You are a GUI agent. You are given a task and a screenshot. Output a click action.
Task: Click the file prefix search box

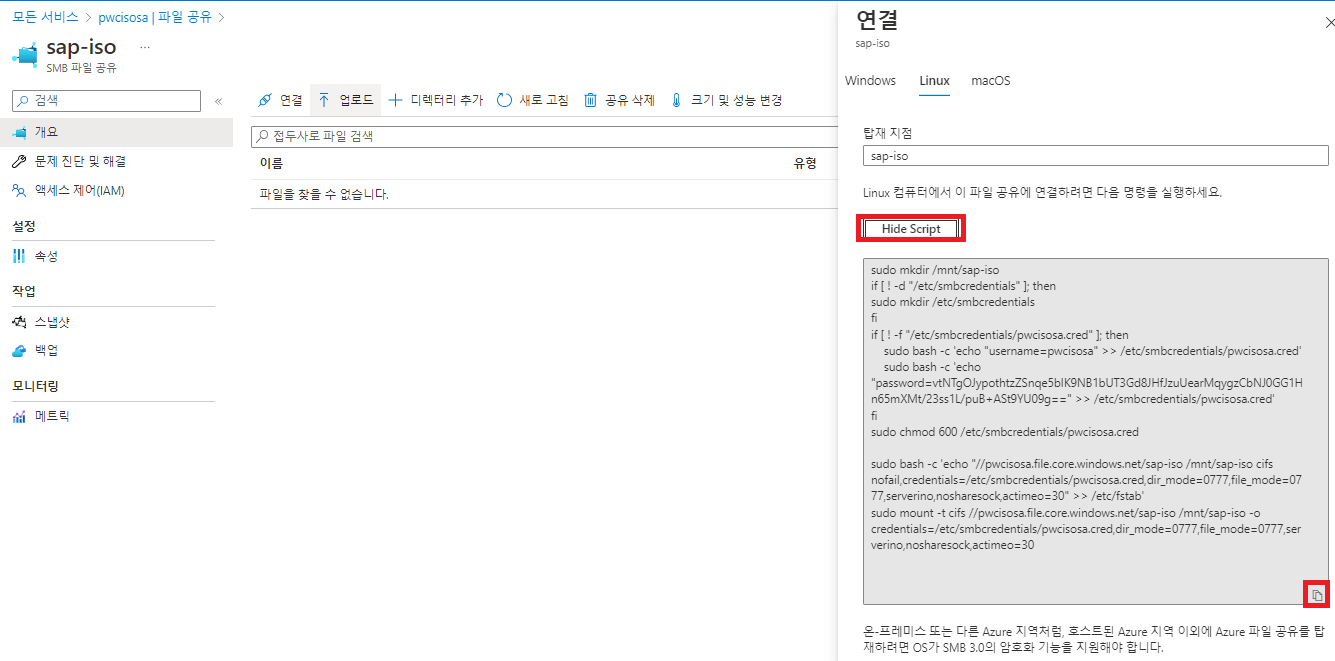click(x=545, y=136)
